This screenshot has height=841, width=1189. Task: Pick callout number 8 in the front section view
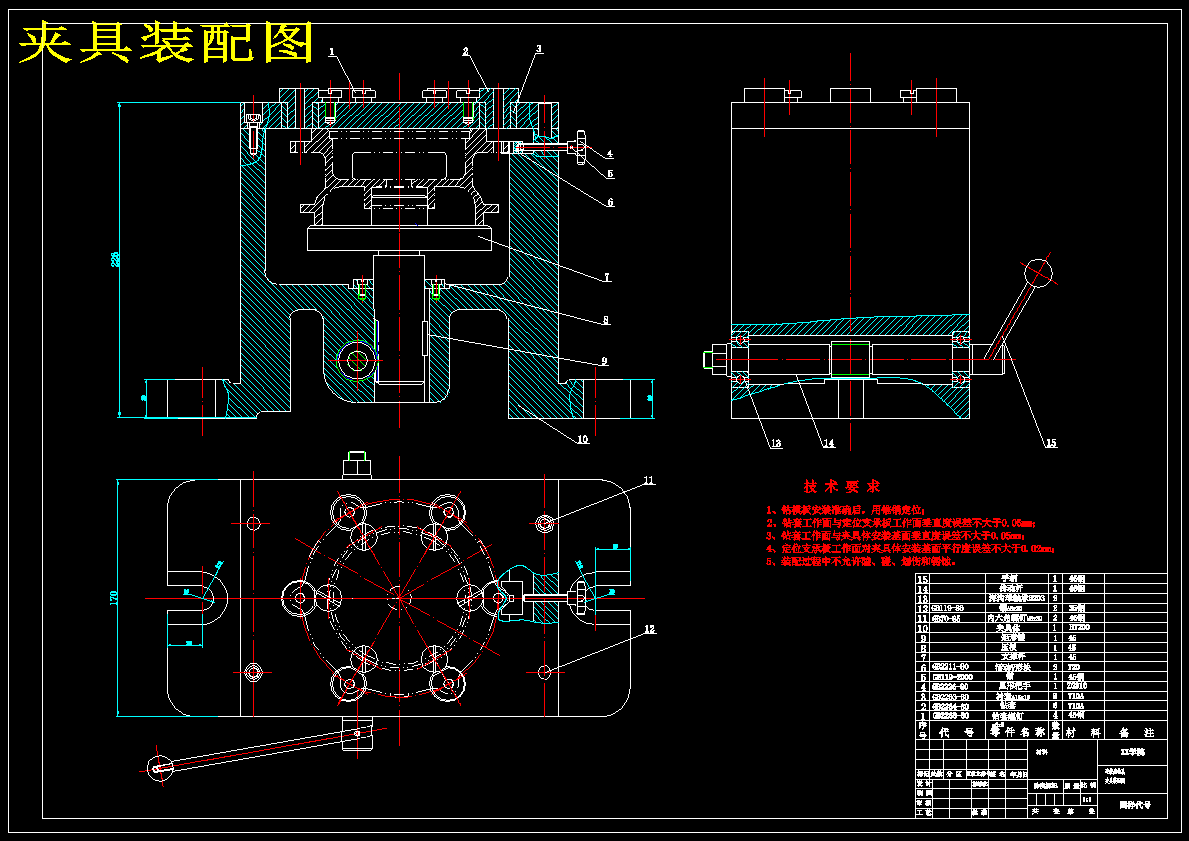tap(605, 320)
